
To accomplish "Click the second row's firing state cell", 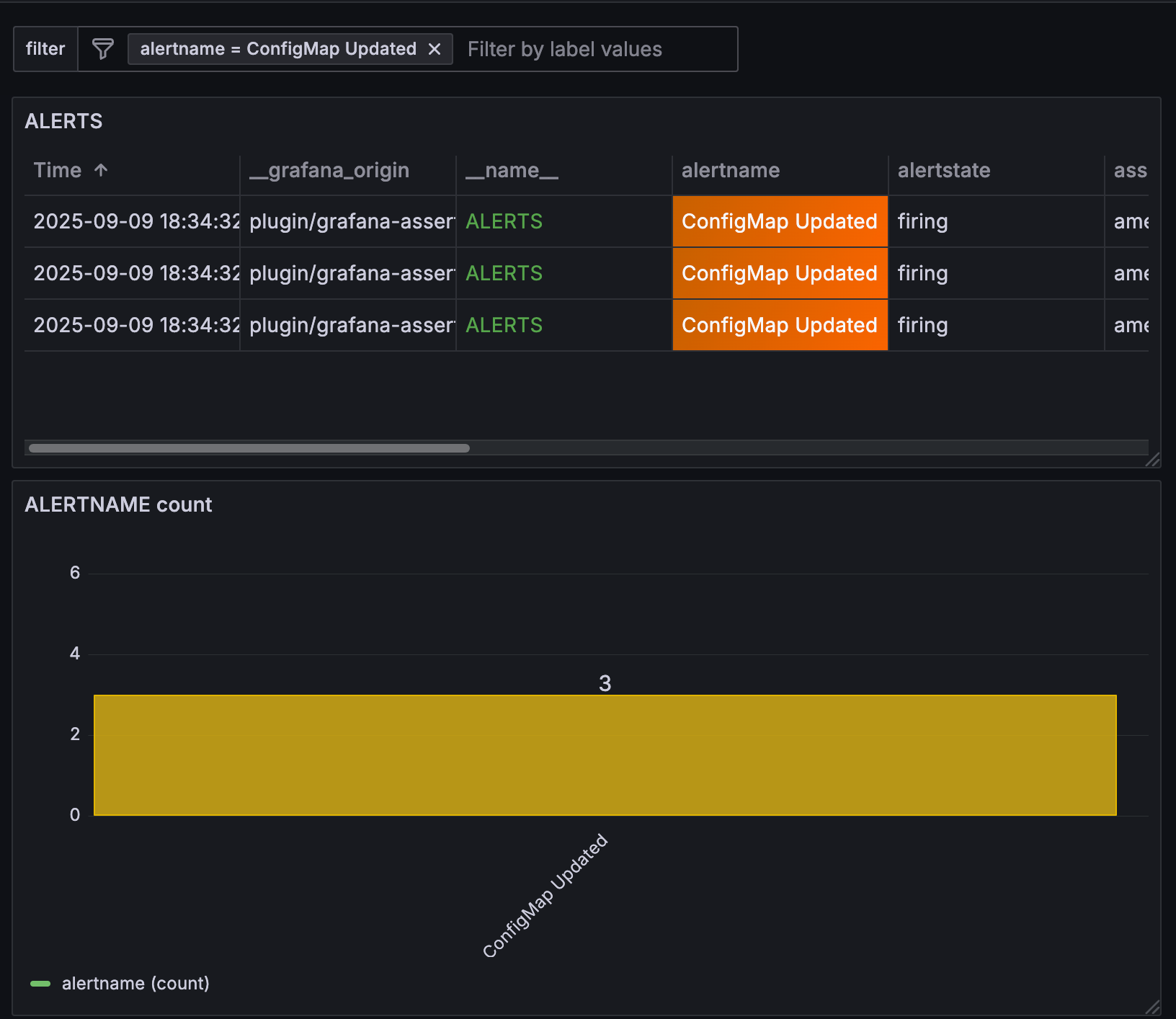I will tap(922, 274).
